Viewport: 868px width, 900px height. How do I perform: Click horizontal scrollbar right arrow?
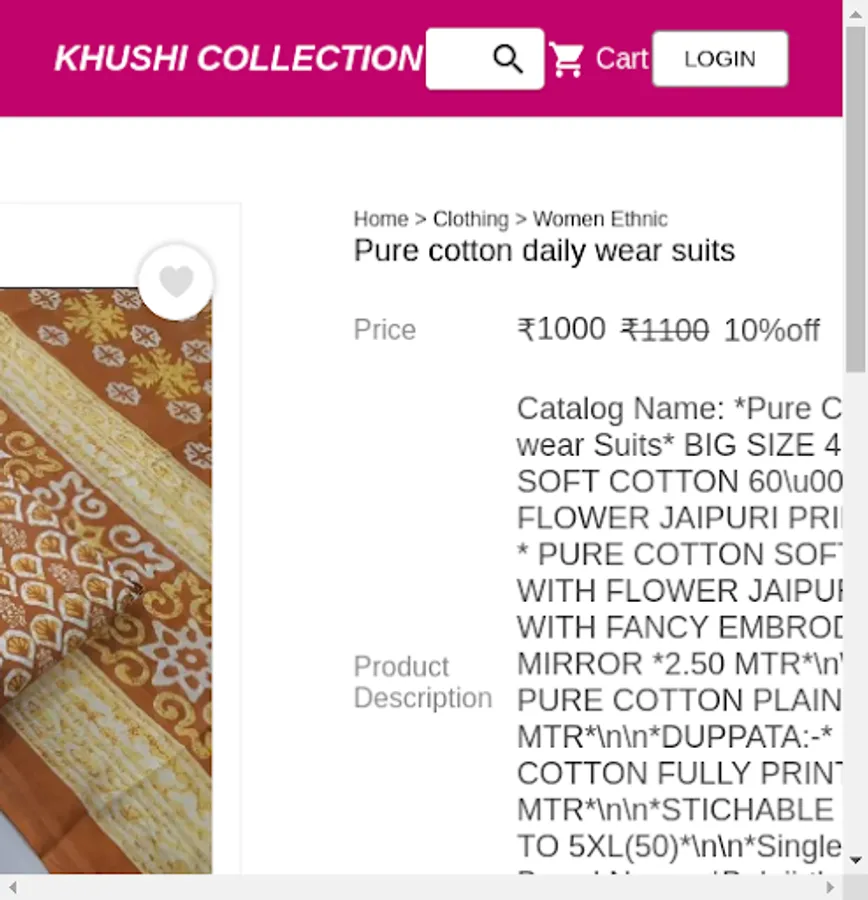coord(830,887)
